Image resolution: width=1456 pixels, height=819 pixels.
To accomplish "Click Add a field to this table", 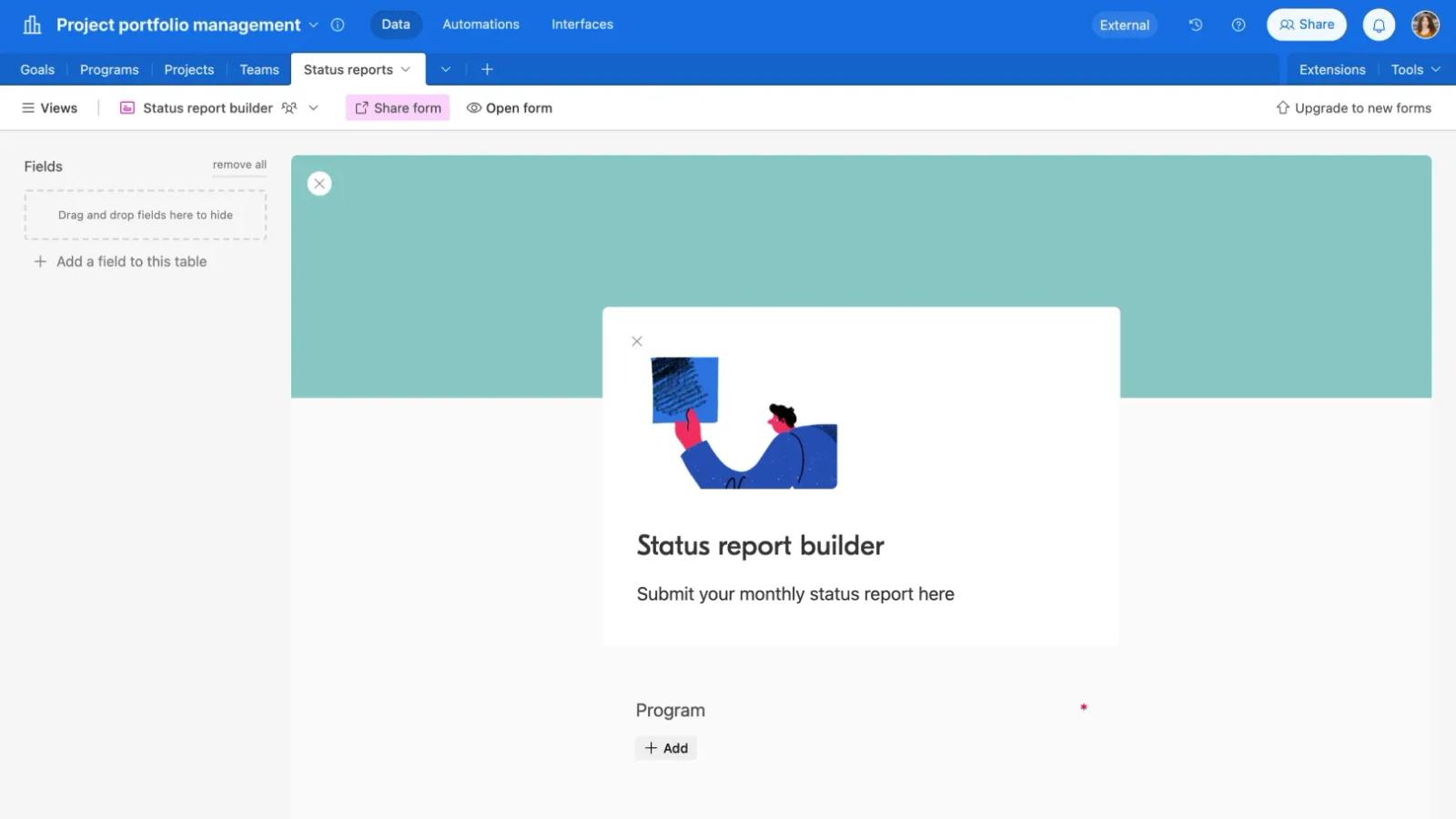I will coord(120,261).
